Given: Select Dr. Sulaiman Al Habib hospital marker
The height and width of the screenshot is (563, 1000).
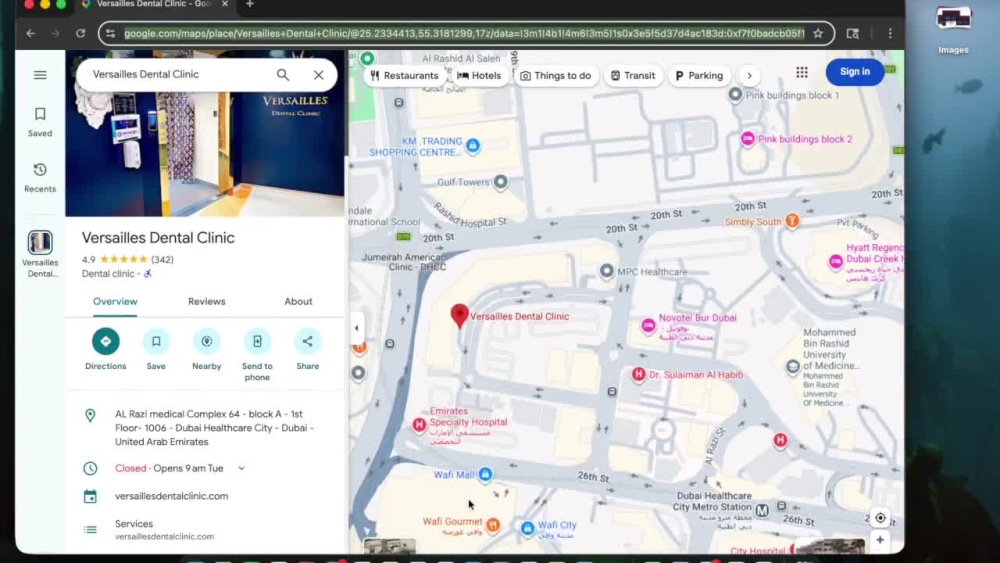Looking at the screenshot, I should 638,374.
